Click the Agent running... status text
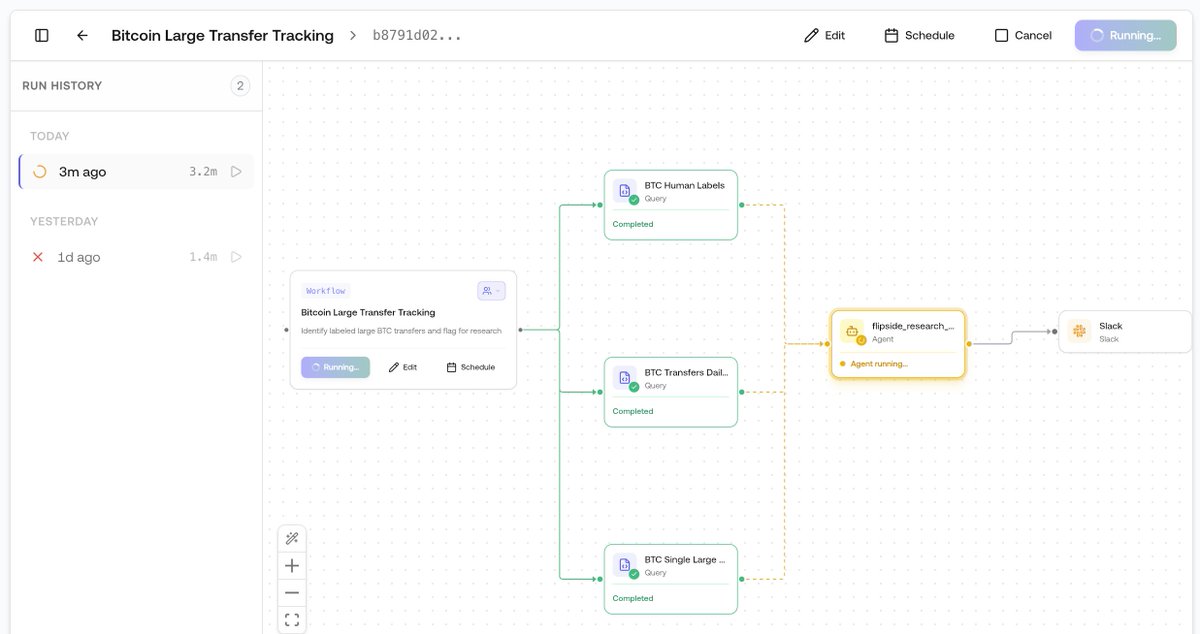Image resolution: width=1200 pixels, height=634 pixels. (x=879, y=364)
